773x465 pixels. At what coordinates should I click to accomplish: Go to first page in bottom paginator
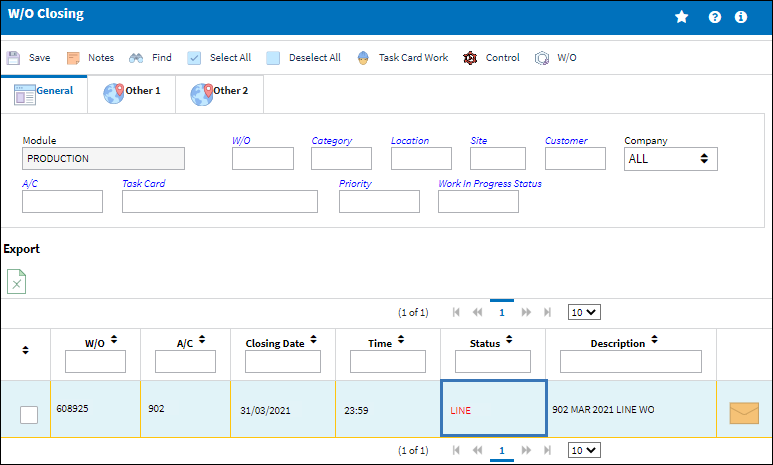456,450
